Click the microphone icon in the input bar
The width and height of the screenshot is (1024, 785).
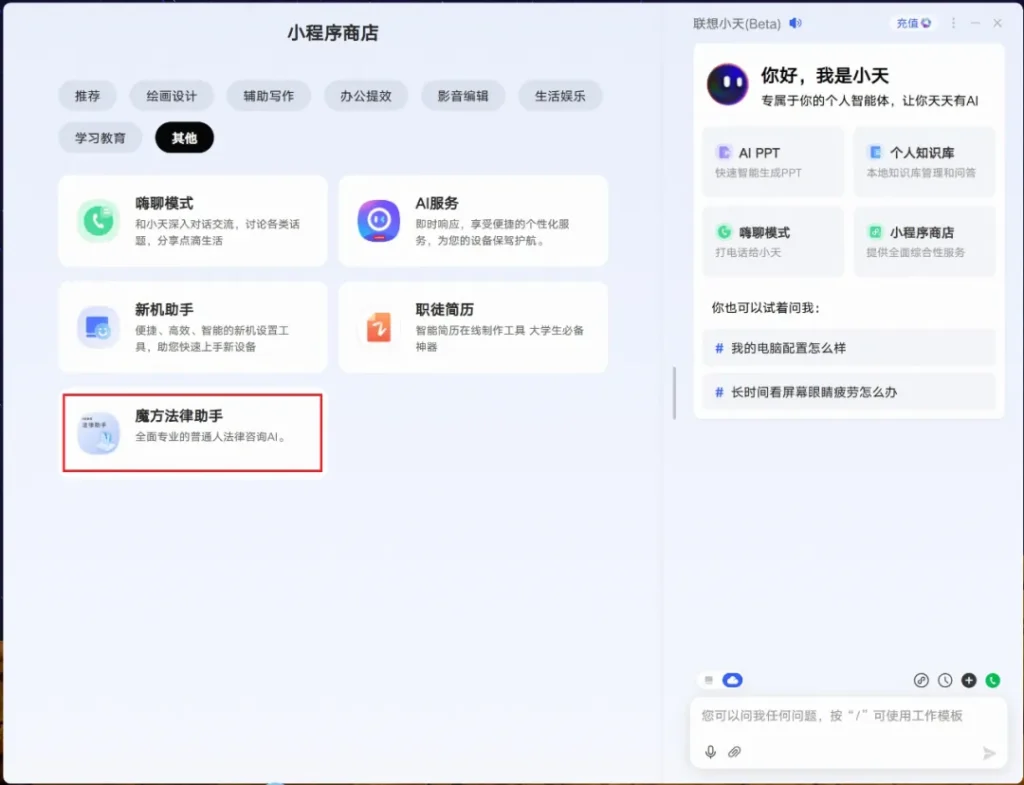(x=711, y=752)
